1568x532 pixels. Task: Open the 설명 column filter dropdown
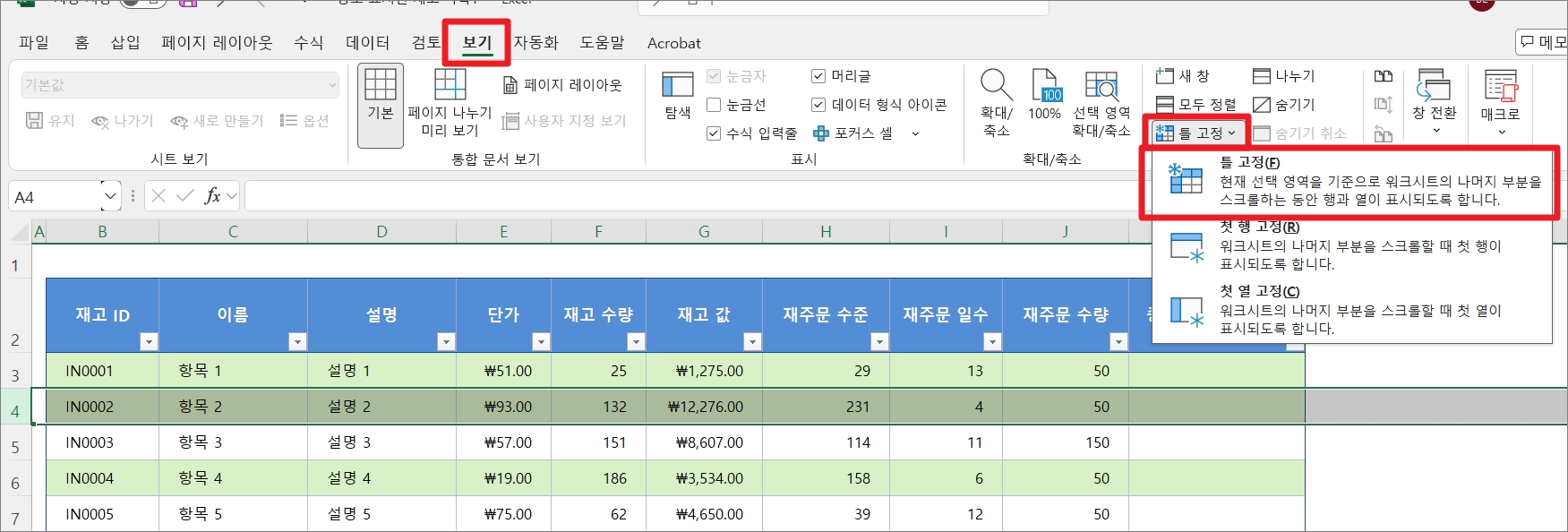click(446, 341)
